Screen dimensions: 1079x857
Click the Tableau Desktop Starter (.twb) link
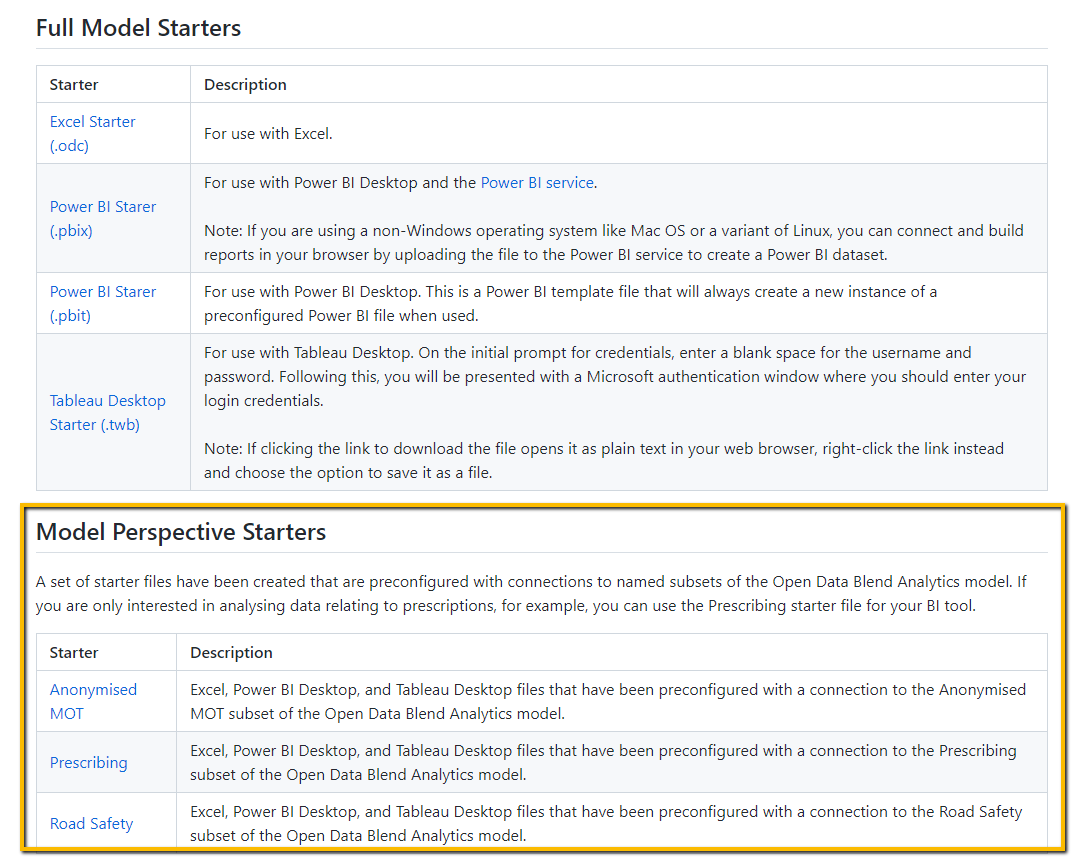pos(107,412)
